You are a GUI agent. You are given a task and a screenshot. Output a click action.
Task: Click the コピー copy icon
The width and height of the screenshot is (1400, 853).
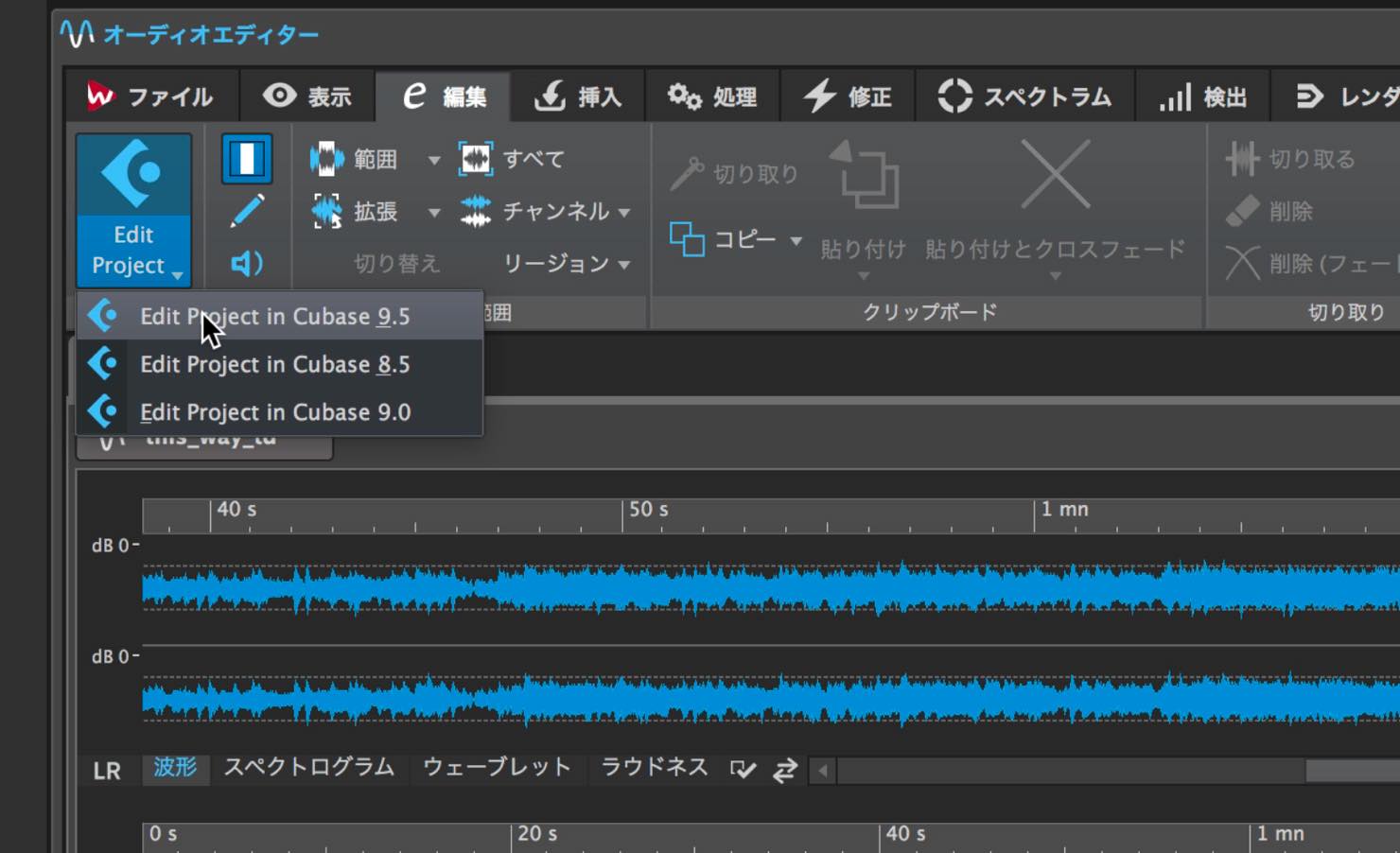point(687,239)
